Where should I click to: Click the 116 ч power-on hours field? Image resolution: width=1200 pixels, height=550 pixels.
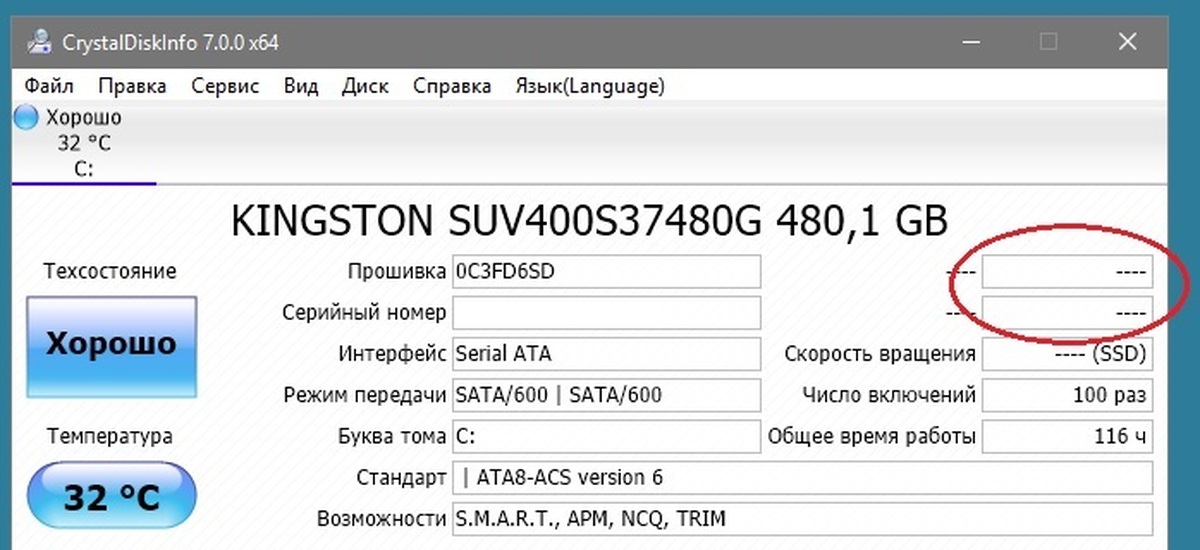[x=1067, y=436]
